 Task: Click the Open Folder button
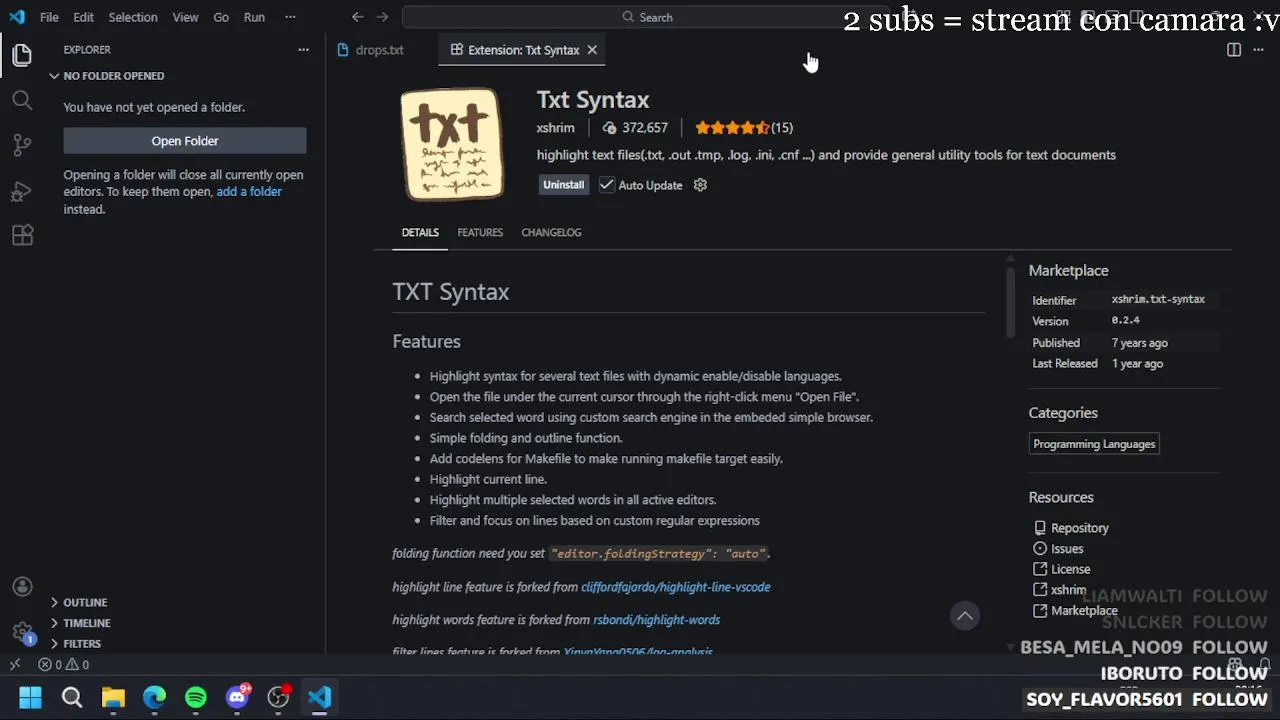185,141
